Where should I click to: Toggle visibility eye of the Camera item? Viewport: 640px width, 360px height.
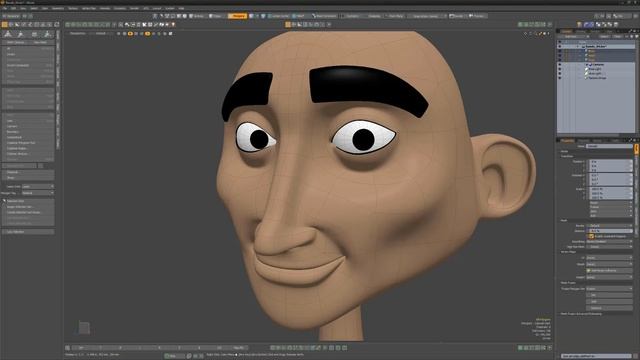point(560,64)
